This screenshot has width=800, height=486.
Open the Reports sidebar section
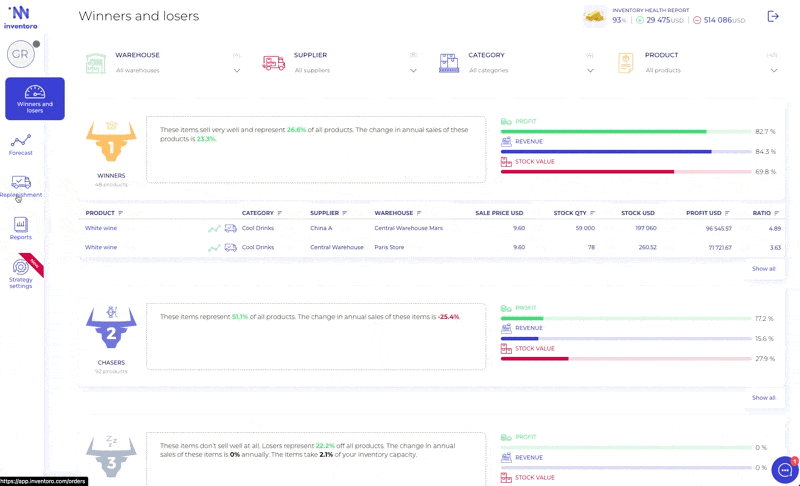pyautogui.click(x=21, y=228)
